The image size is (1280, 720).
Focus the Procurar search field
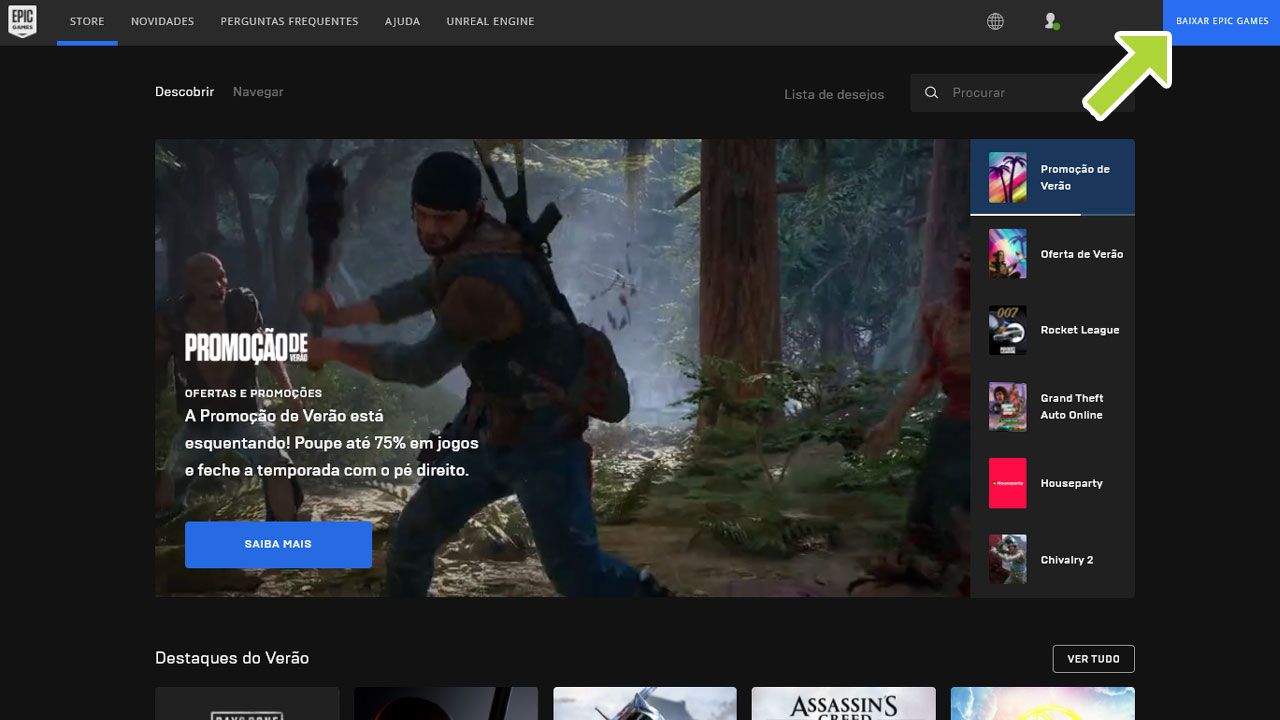point(1022,92)
